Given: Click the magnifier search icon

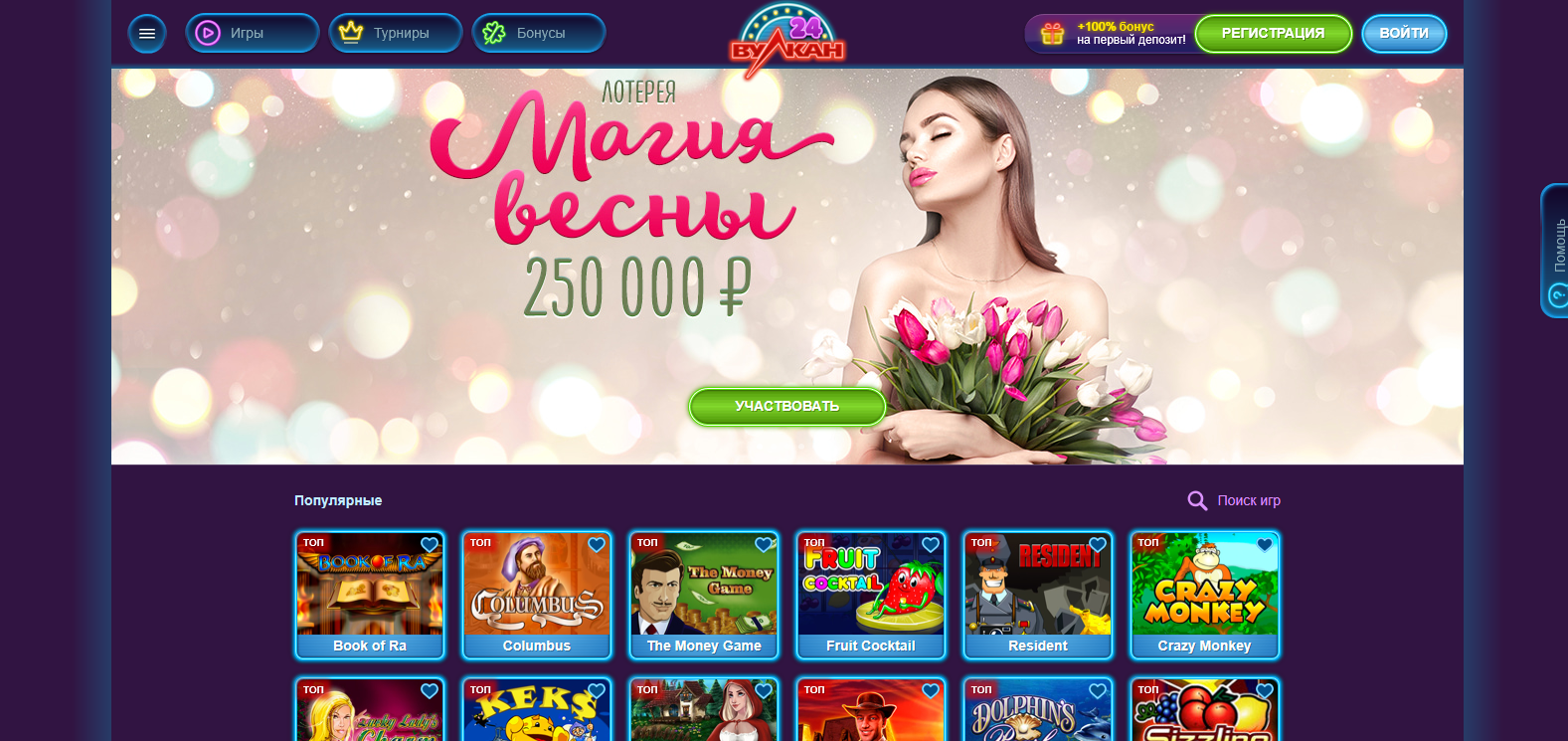Looking at the screenshot, I should pos(1197,500).
